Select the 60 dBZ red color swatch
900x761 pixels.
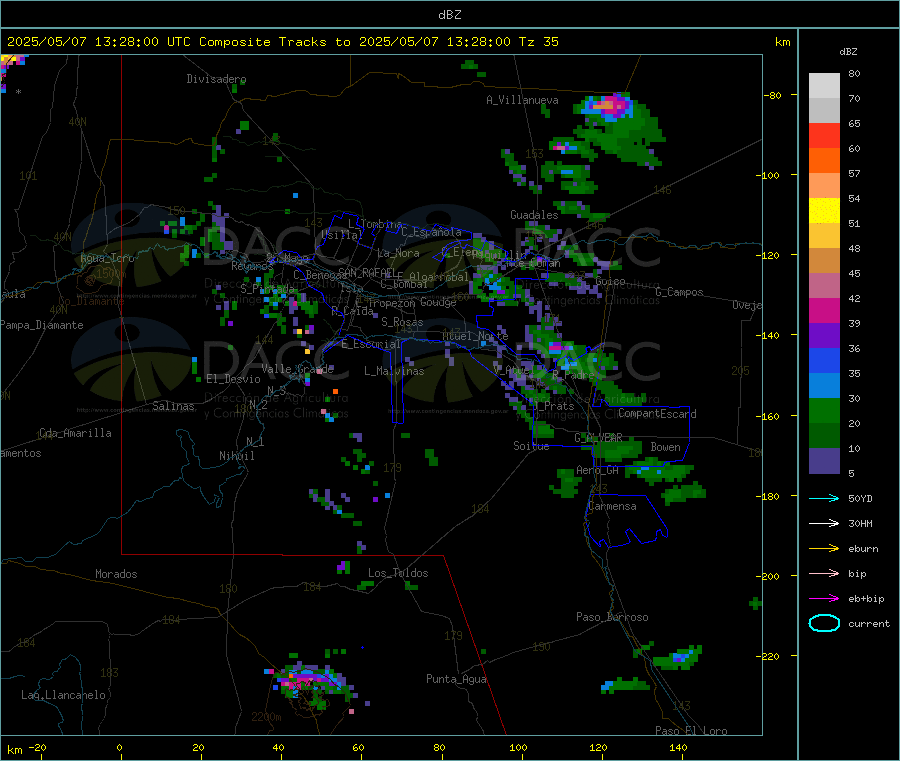(x=824, y=135)
